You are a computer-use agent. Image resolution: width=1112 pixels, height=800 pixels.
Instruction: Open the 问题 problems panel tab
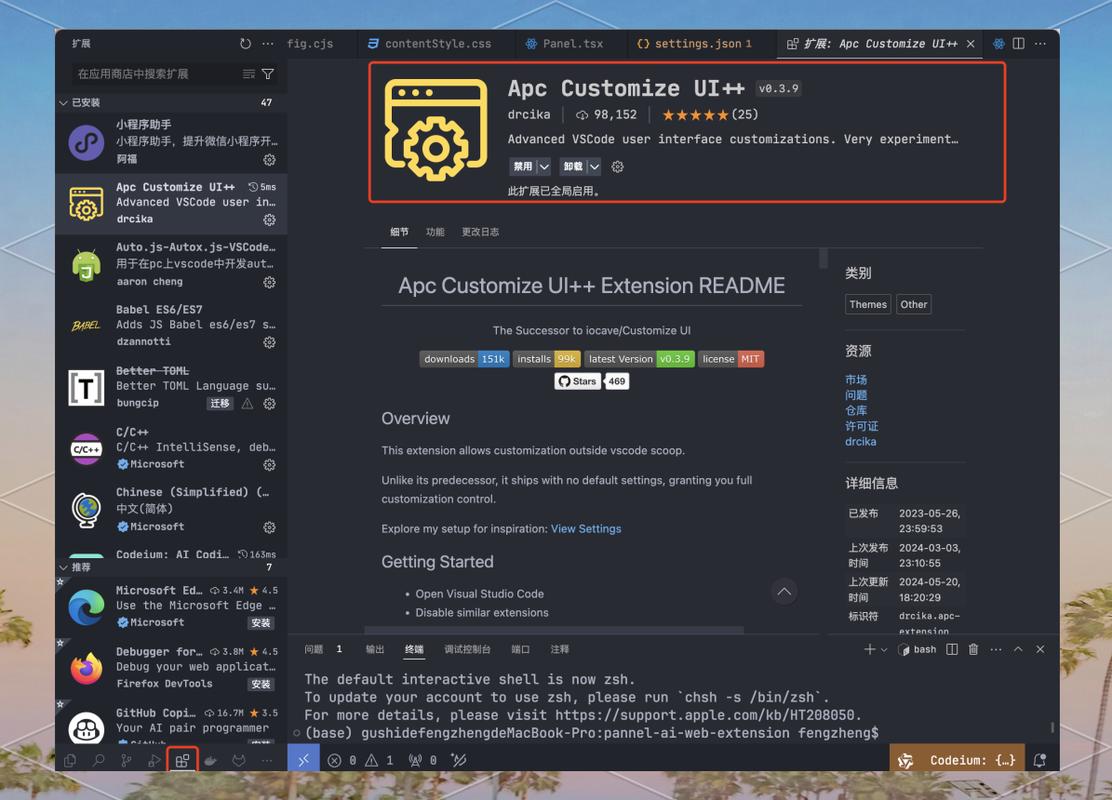(x=313, y=650)
